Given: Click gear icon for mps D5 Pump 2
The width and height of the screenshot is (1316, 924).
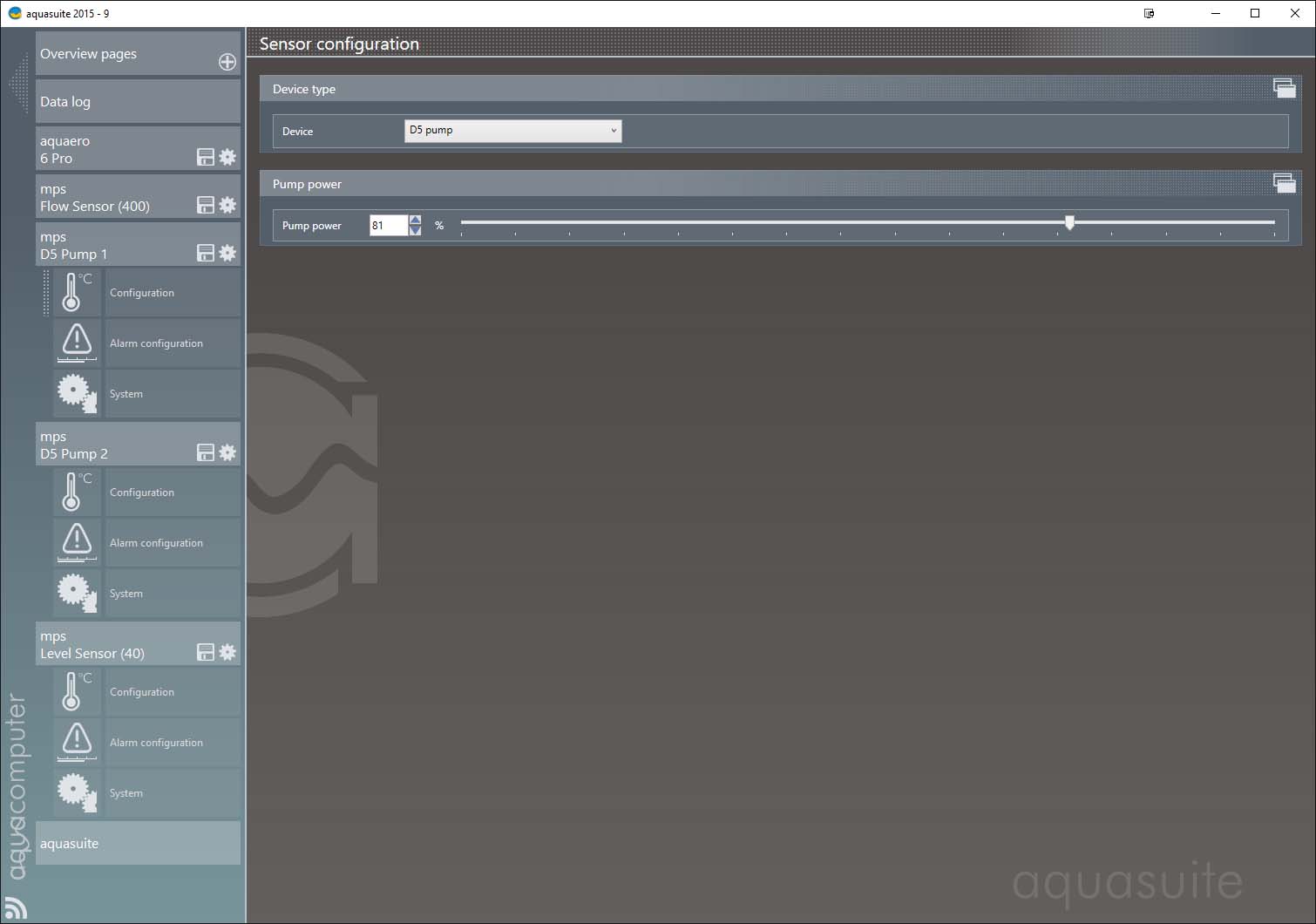Looking at the screenshot, I should coord(227,452).
